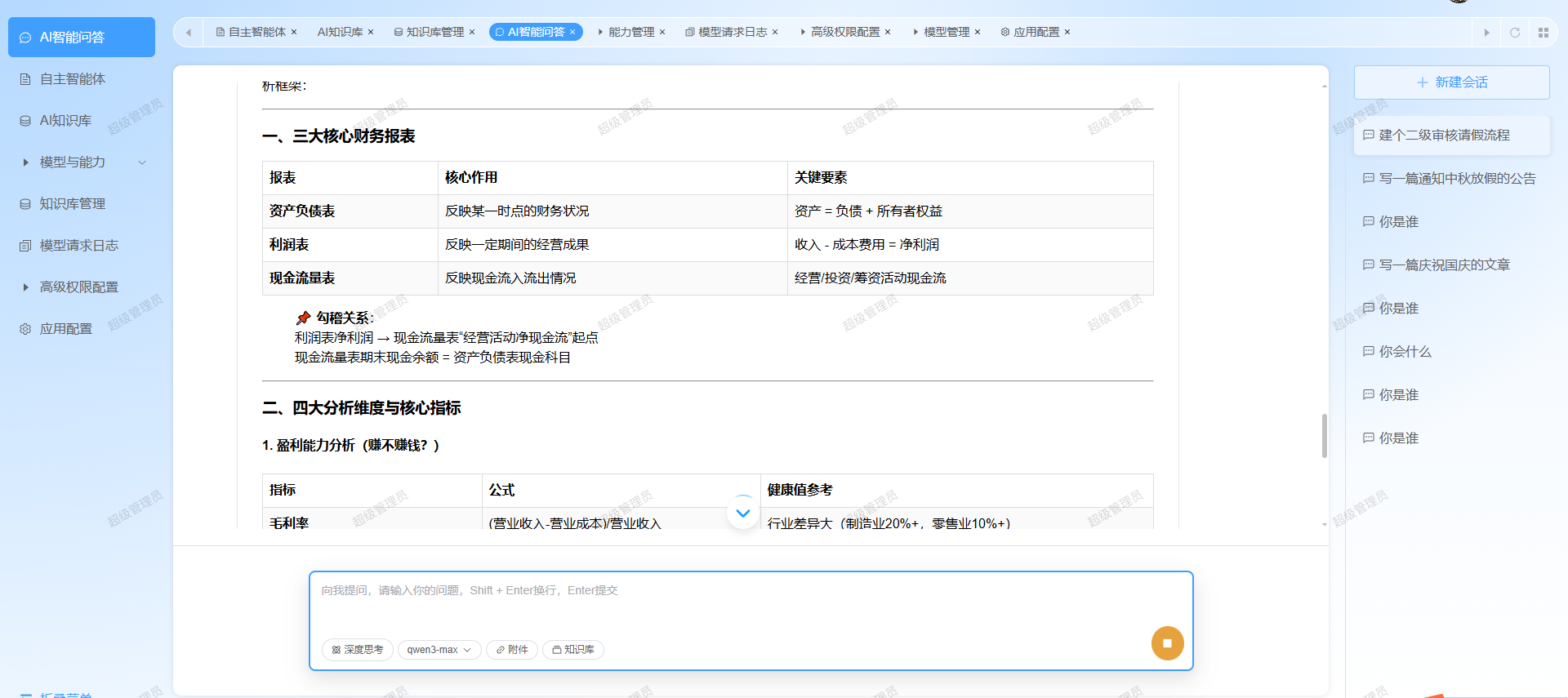Open conversation 写一篇庆祝国庆的文章

point(1452,265)
